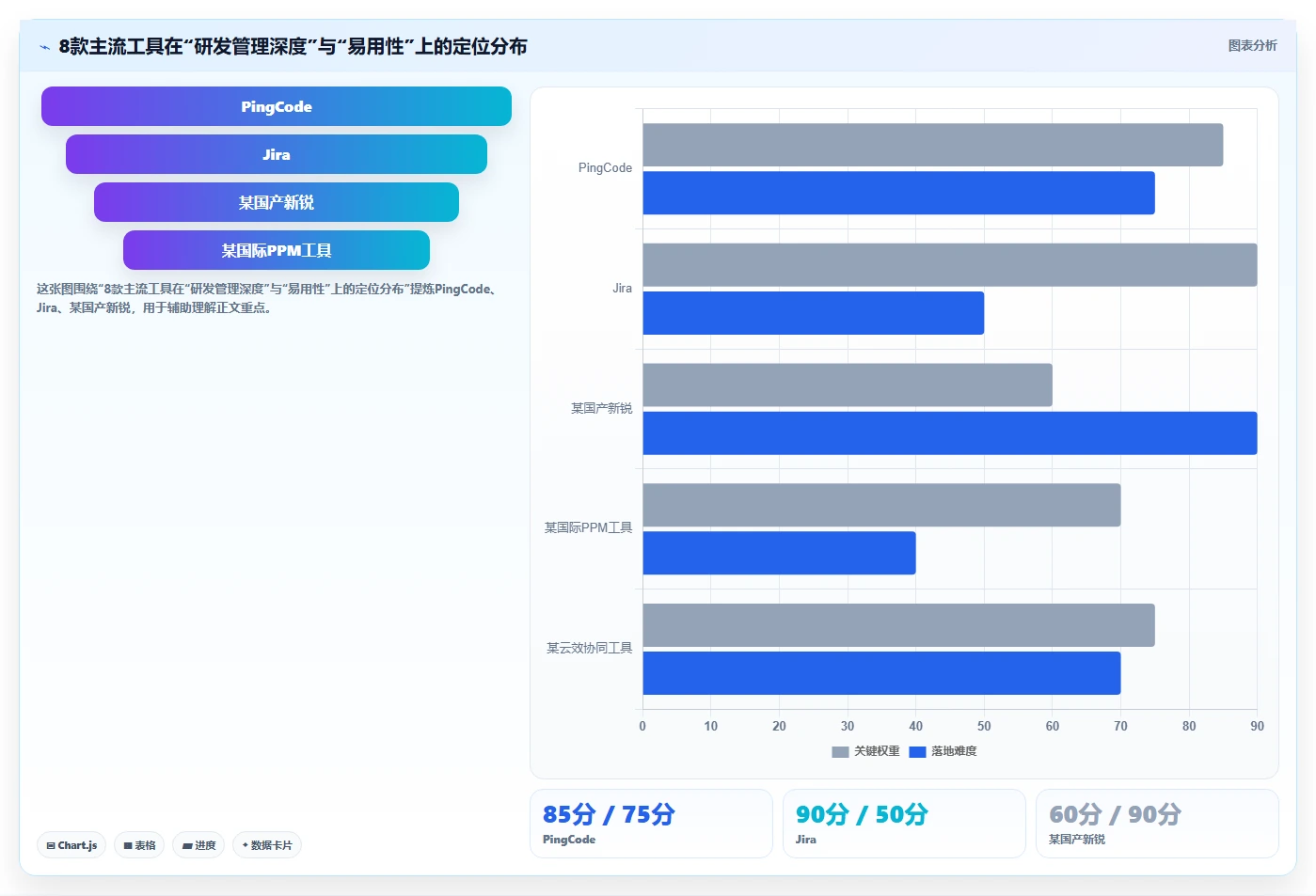Viewport: 1316px width, 896px height.
Task: Click the chart title heading text
Action: [293, 46]
